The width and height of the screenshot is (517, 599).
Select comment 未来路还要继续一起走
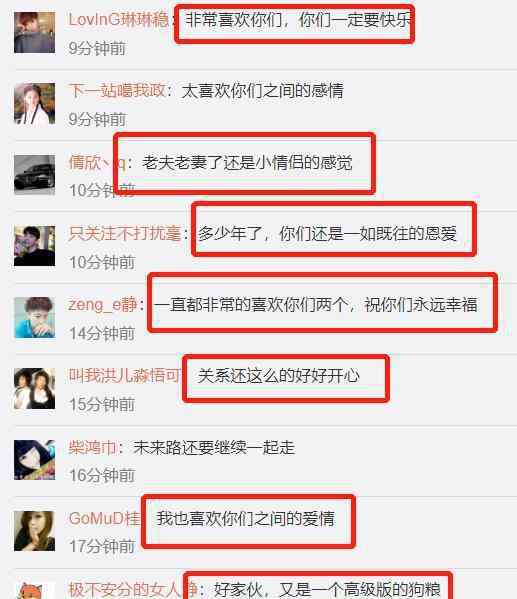tap(214, 447)
